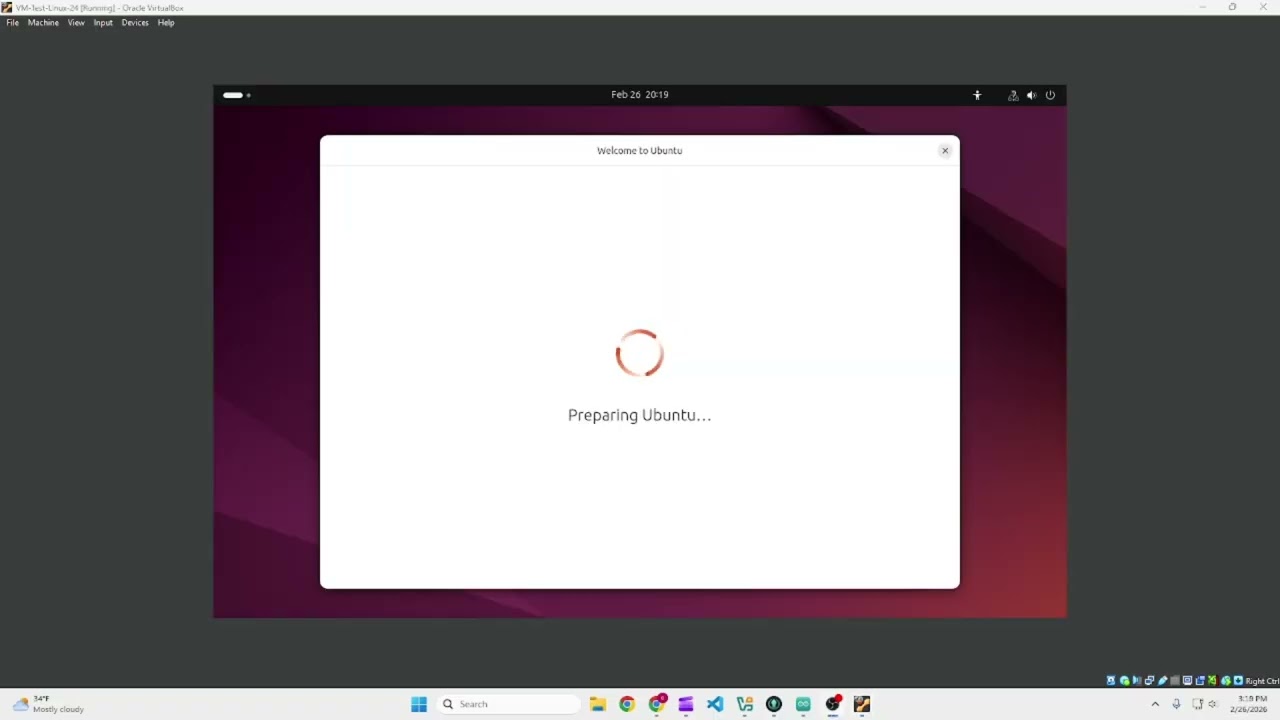This screenshot has height=720, width=1280.
Task: Click the green CPU virtualization indicator
Action: pos(1213,681)
